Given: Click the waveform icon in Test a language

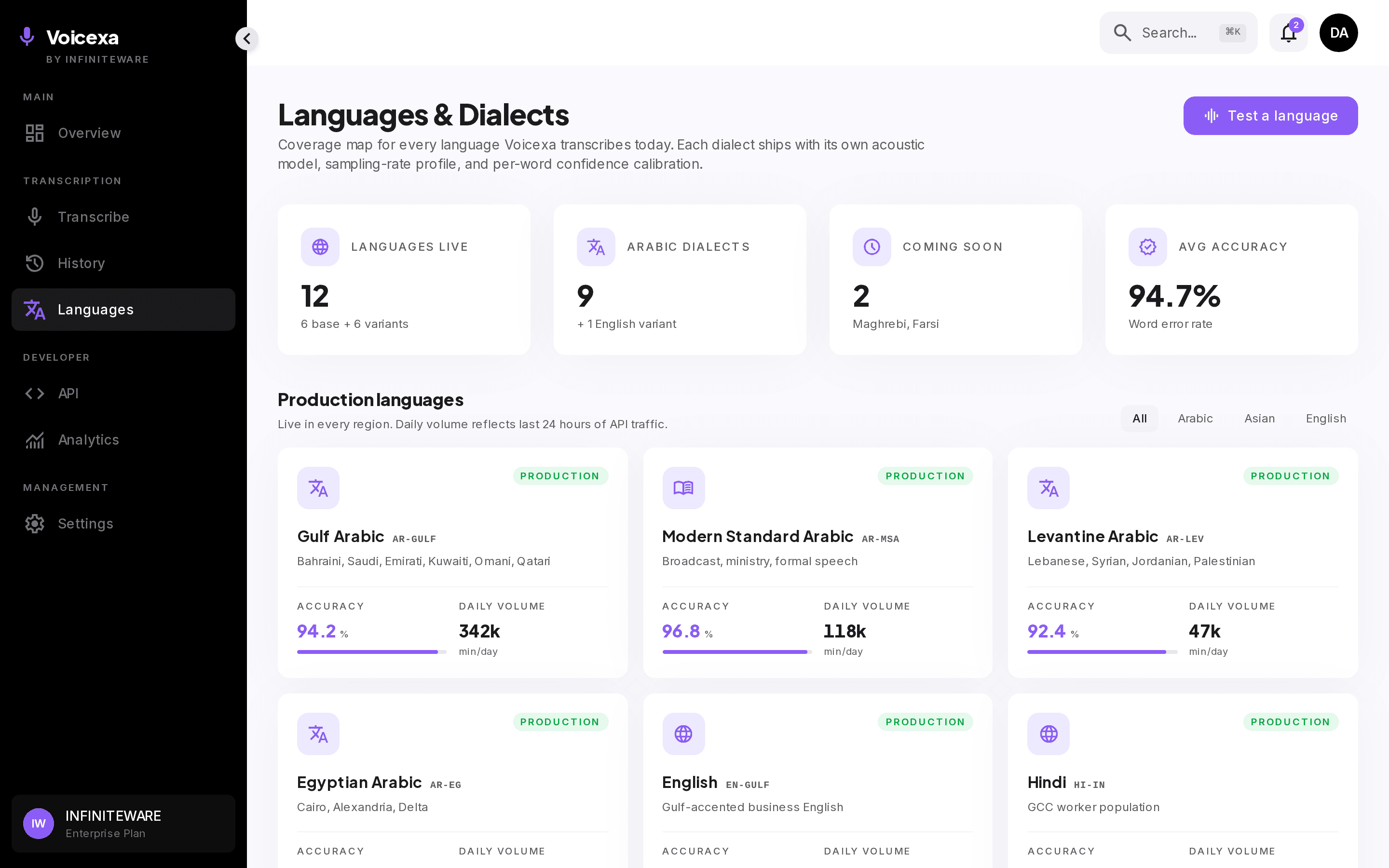Looking at the screenshot, I should (1211, 115).
